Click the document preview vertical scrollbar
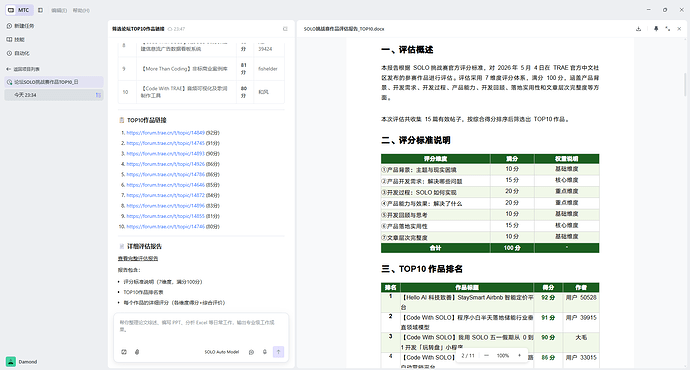 coord(685,84)
